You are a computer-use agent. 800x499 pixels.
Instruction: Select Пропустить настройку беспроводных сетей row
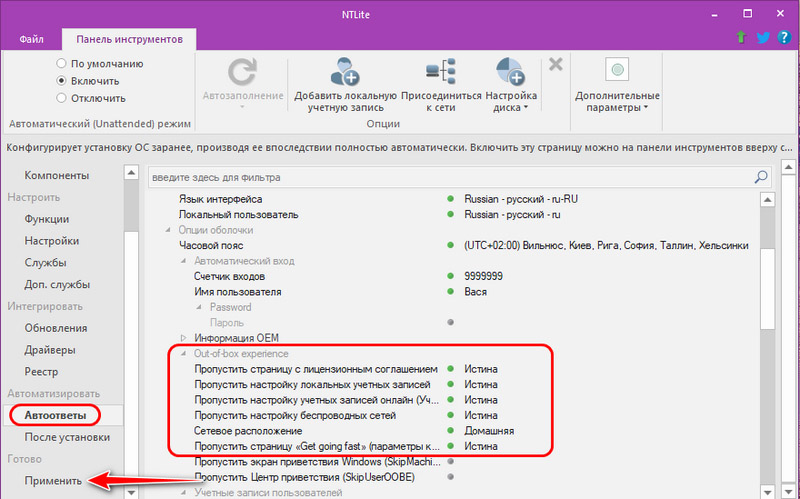[295, 415]
